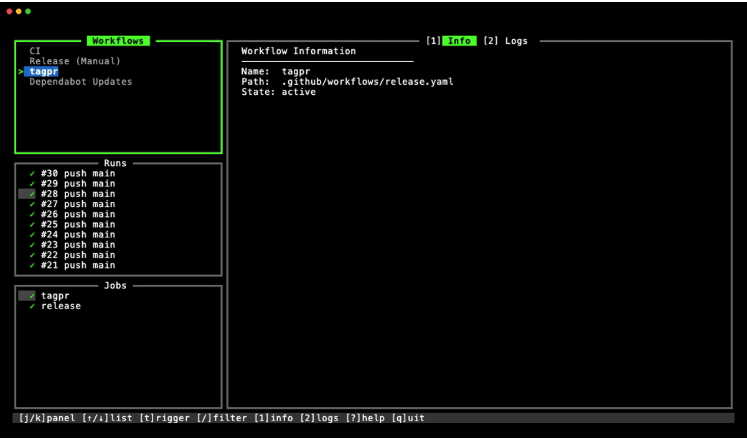Screen dimensions: 747x439
Task: Select run #22 push main
Action: 71,255
